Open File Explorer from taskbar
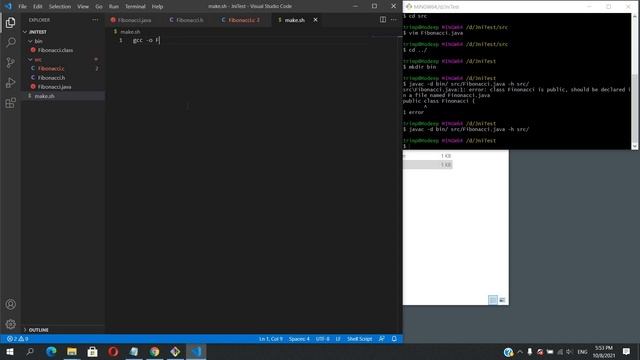 tap(72, 351)
